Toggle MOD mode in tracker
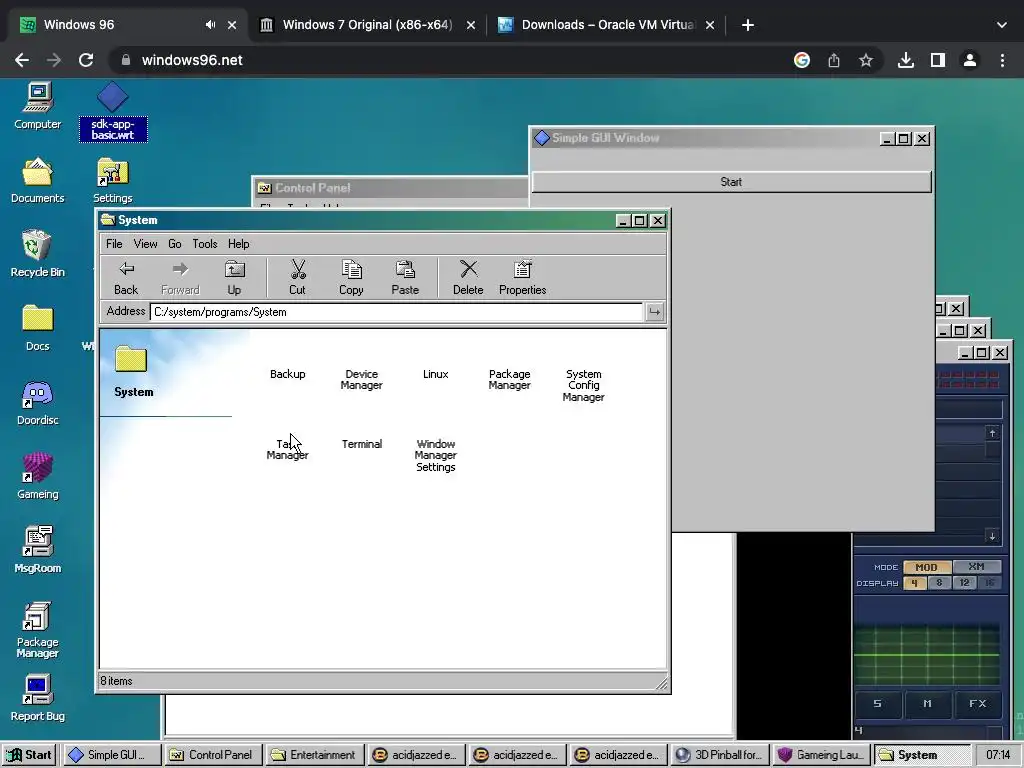Image resolution: width=1024 pixels, height=768 pixels. click(926, 567)
